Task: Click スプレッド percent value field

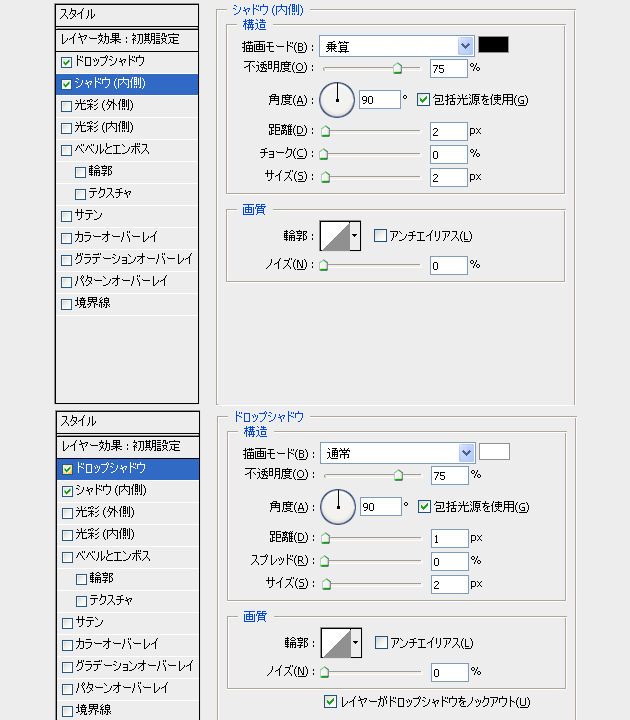Action: [x=450, y=561]
